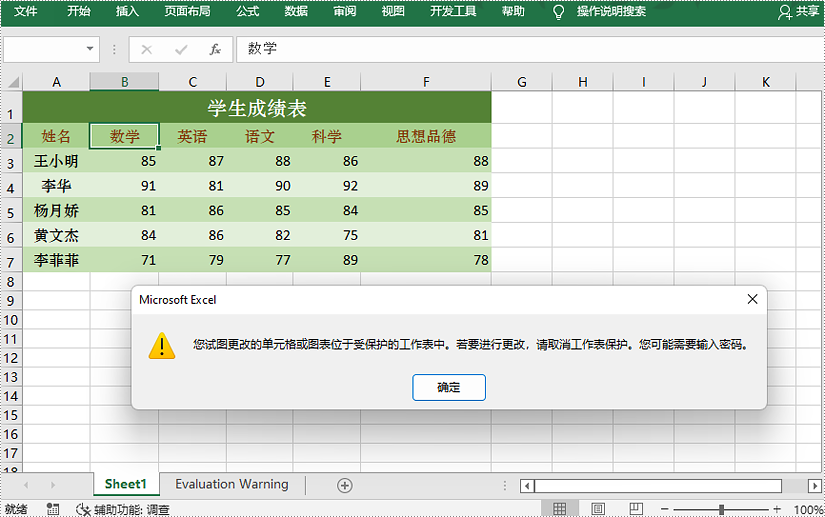Click the formula bar containing 数学
Viewport: 825px width, 517px height.
pyautogui.click(x=530, y=49)
